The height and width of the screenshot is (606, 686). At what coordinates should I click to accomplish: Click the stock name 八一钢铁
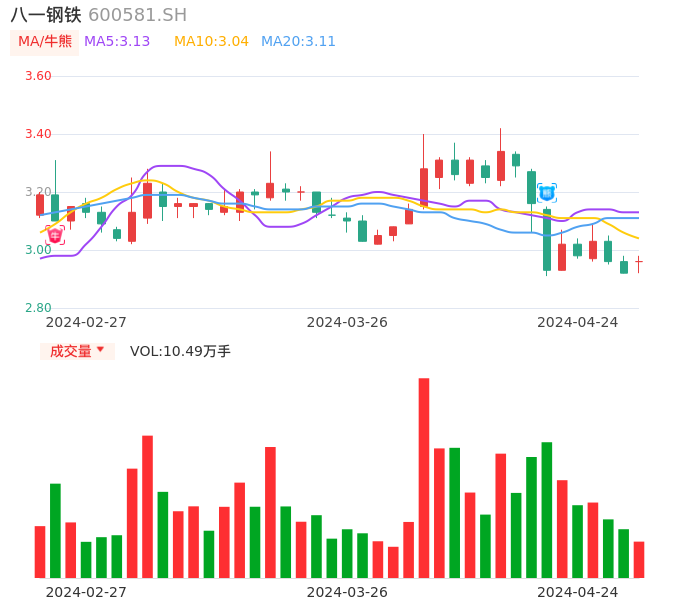click(46, 15)
